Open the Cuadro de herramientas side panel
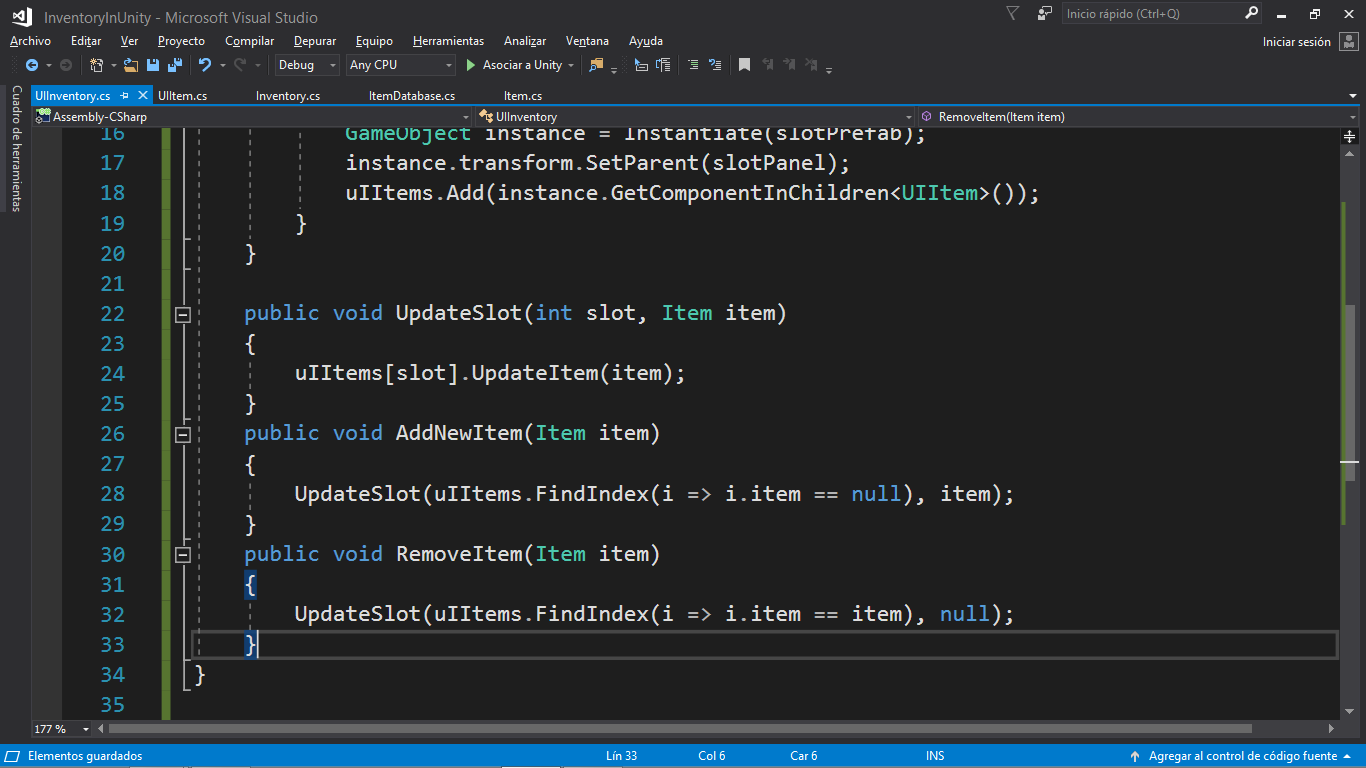The width and height of the screenshot is (1366, 768). pyautogui.click(x=16, y=149)
